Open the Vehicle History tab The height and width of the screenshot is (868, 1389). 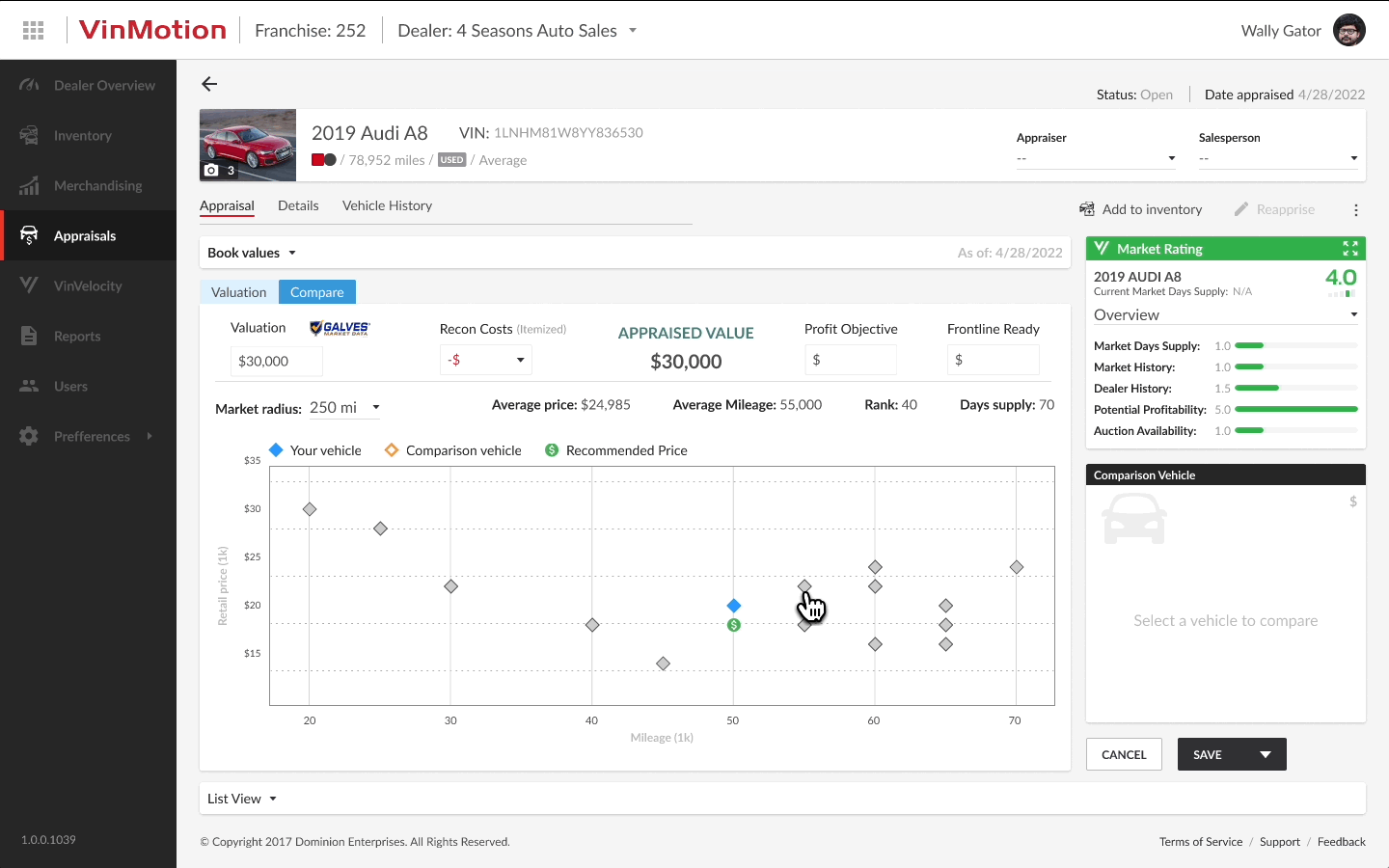coord(387,204)
